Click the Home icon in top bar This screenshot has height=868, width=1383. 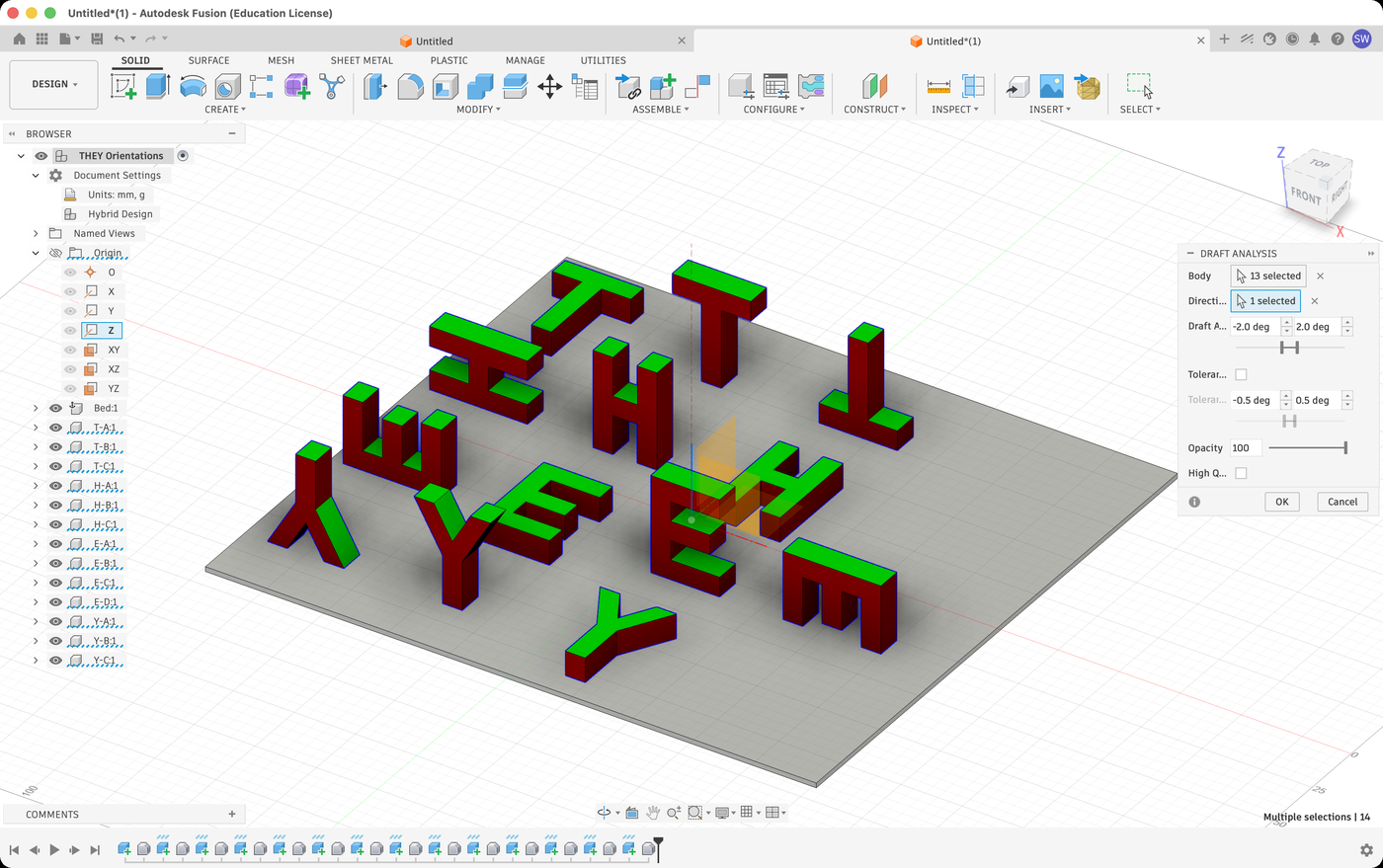click(x=19, y=39)
